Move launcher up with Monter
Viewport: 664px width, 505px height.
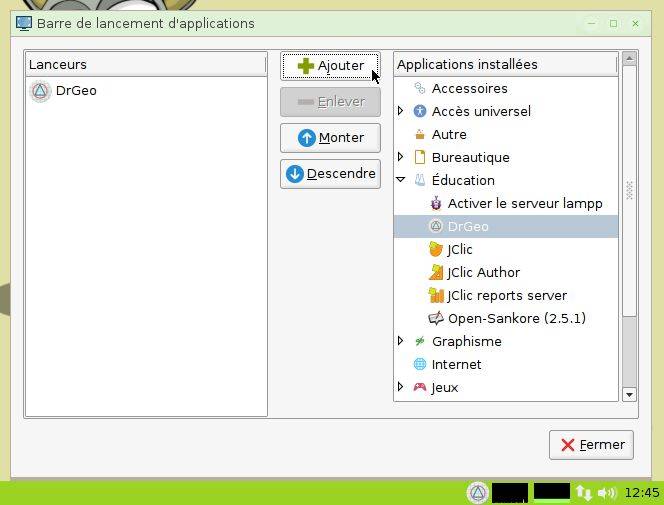330,138
